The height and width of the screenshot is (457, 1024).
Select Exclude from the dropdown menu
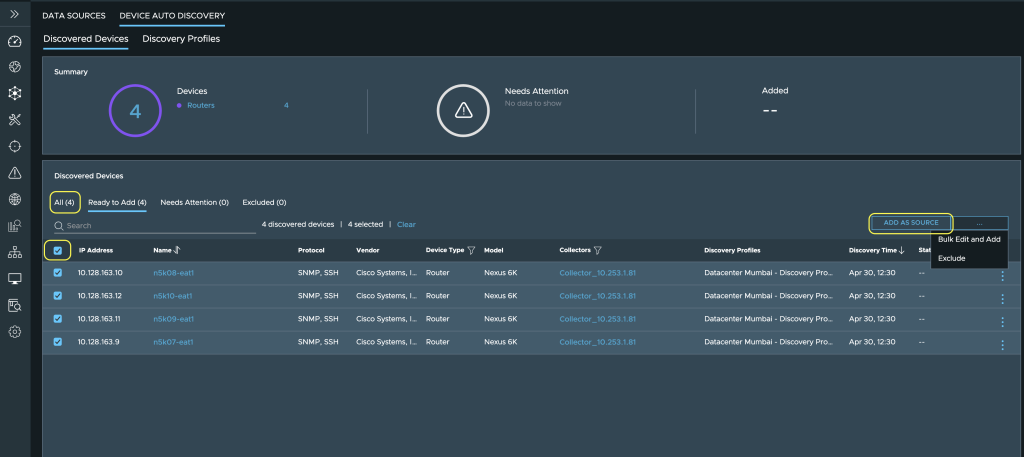click(951, 258)
